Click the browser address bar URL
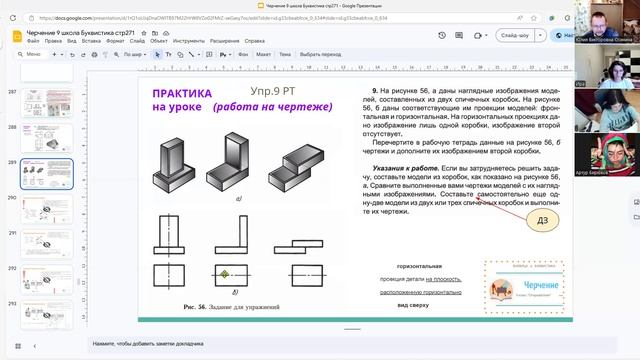The width and height of the screenshot is (640, 360). (x=213, y=18)
